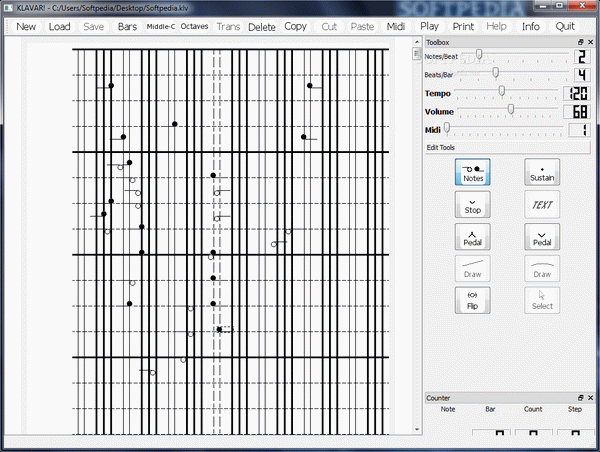600x452 pixels.
Task: Select the Sustain edit tool
Action: pyautogui.click(x=542, y=172)
